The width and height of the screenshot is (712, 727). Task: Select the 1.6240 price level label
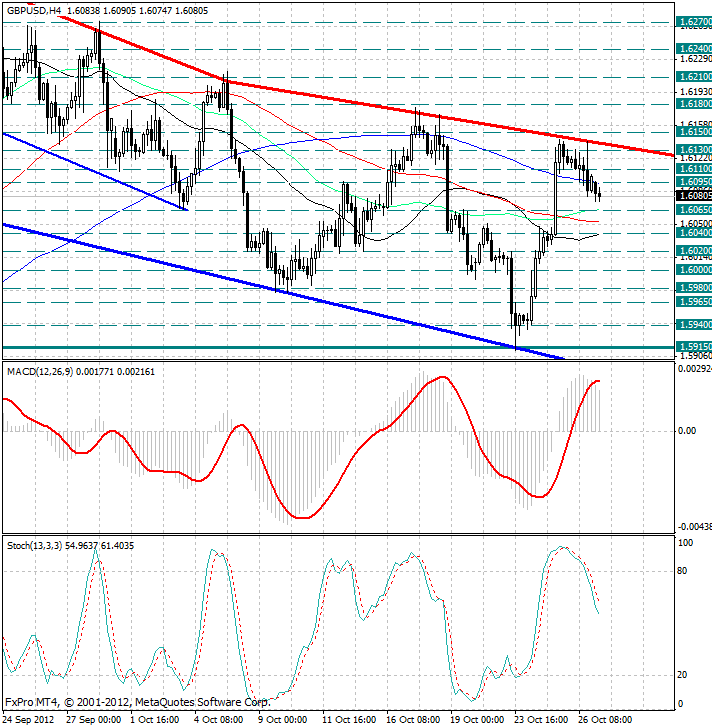click(x=694, y=49)
